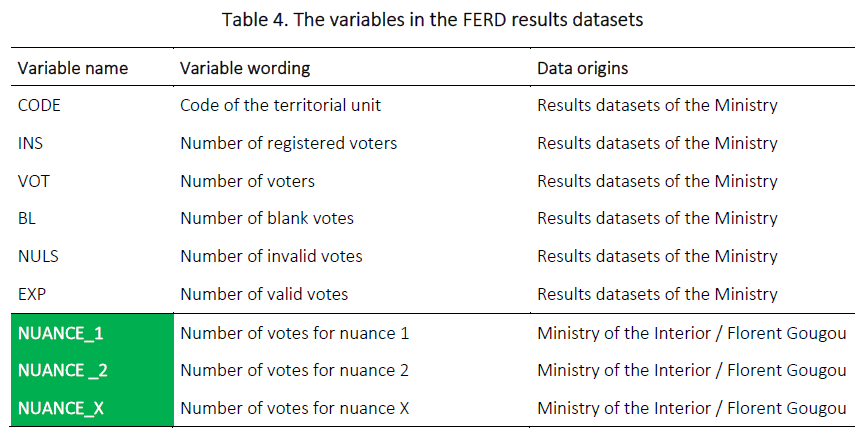The height and width of the screenshot is (436, 866).
Task: Click 'Number of invalid votes' cell
Action: (x=271, y=256)
